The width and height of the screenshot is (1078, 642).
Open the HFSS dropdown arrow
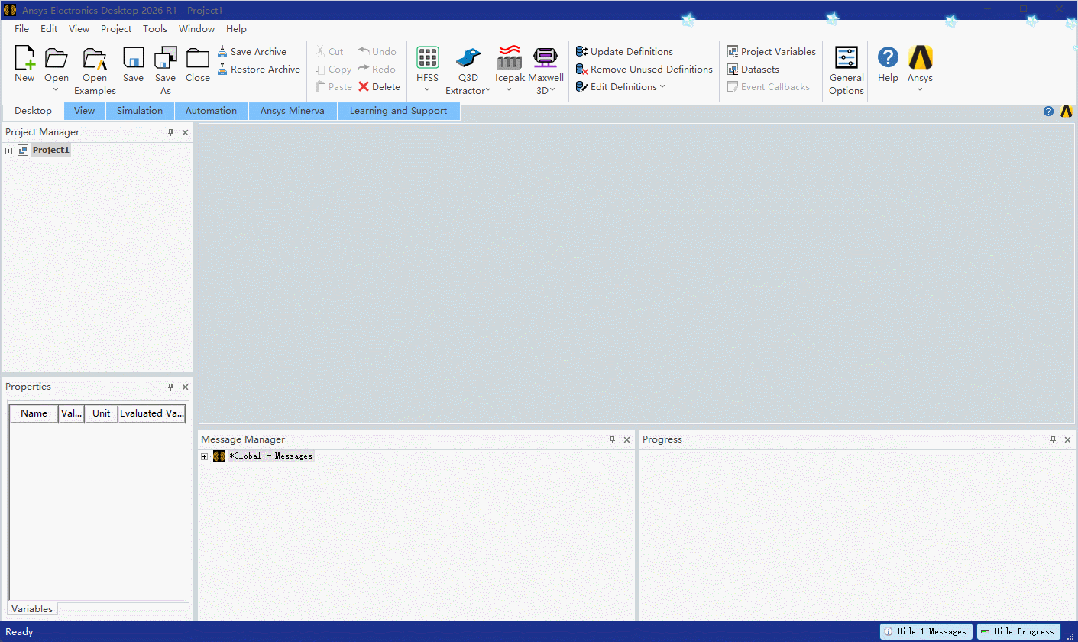[x=427, y=90]
